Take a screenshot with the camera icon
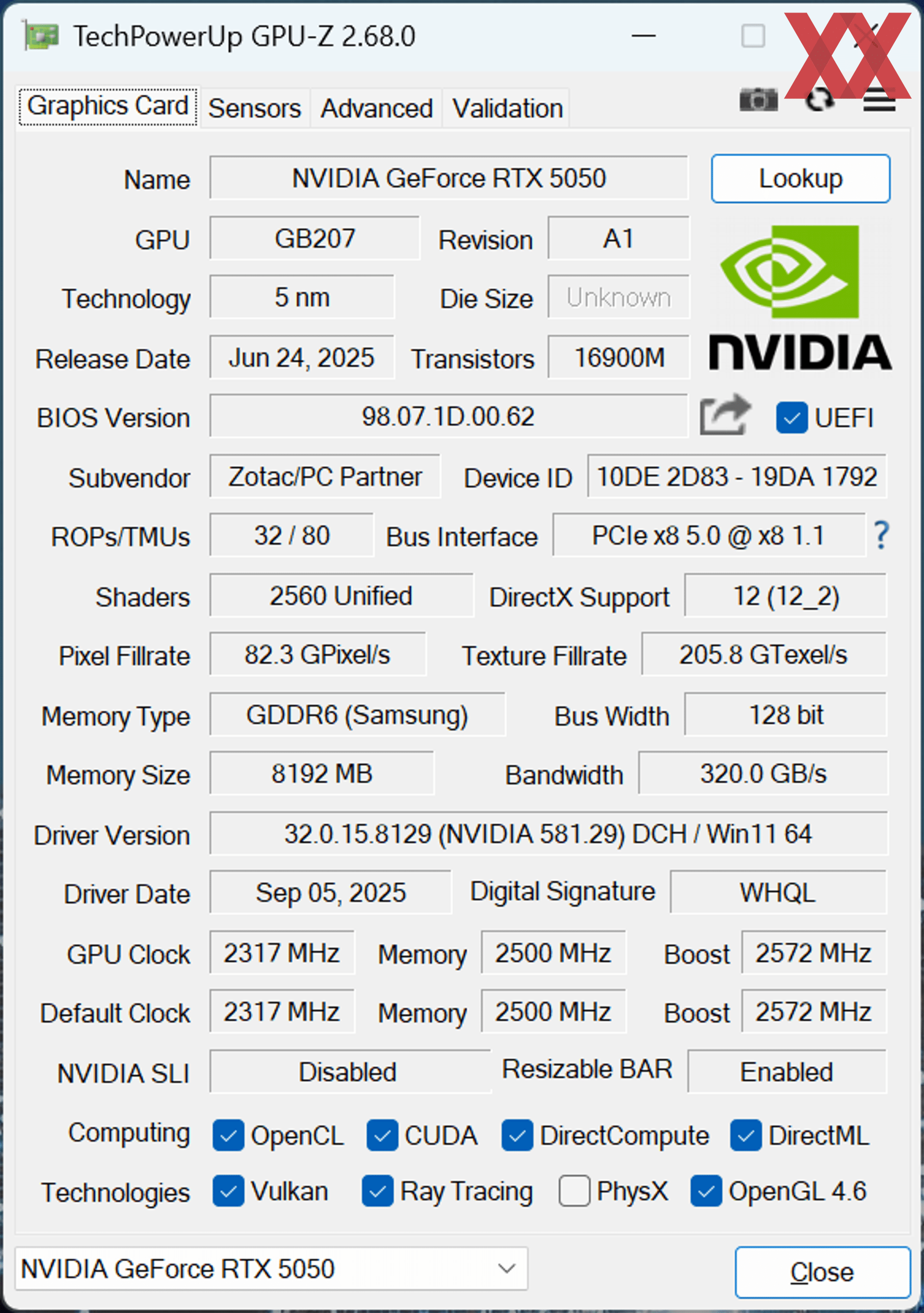Screen dimensions: 924x1313 758,101
